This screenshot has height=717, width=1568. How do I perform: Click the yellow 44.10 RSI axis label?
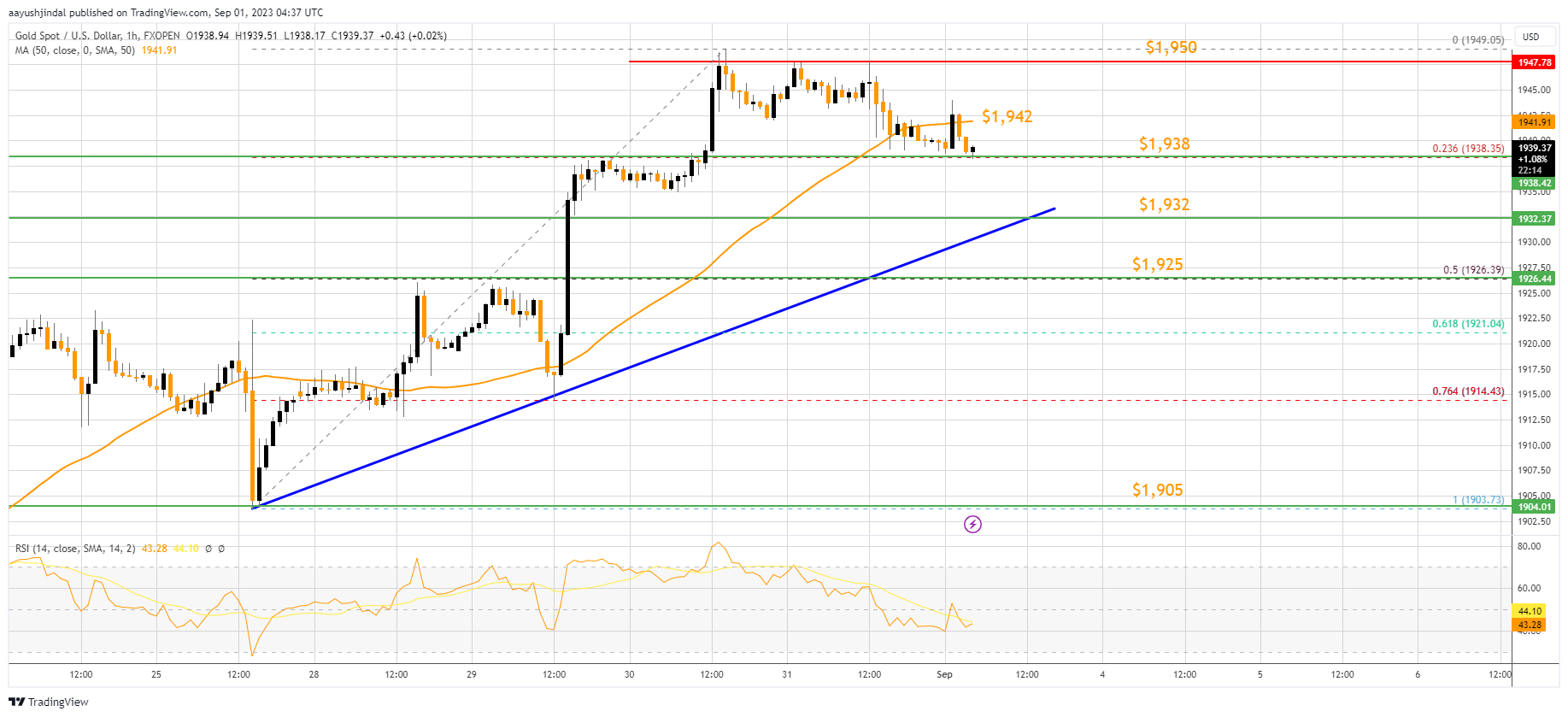click(x=1530, y=611)
